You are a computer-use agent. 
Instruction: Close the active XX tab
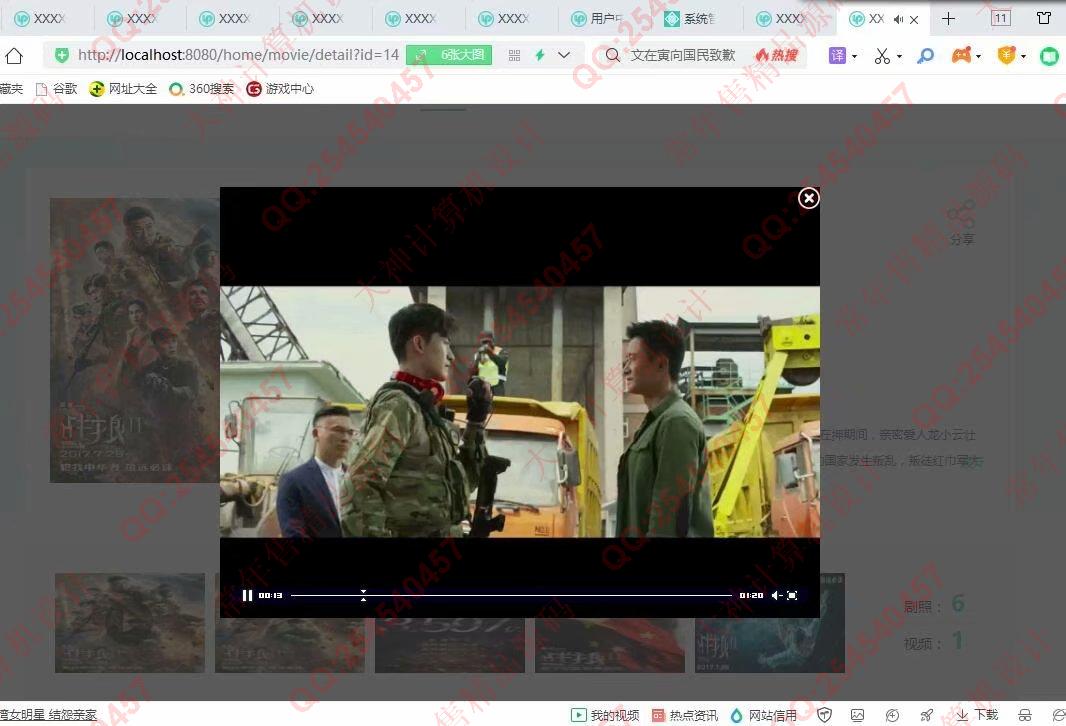(914, 20)
